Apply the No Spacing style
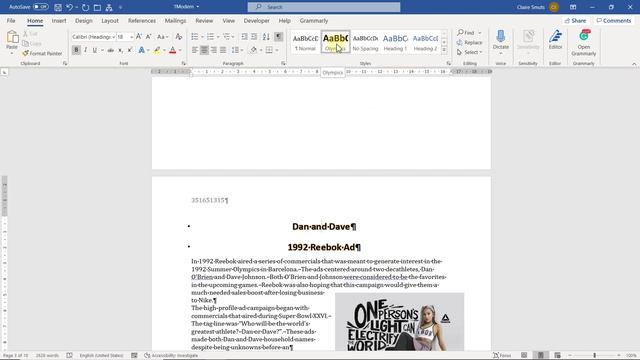The width and height of the screenshot is (640, 360). coord(365,42)
